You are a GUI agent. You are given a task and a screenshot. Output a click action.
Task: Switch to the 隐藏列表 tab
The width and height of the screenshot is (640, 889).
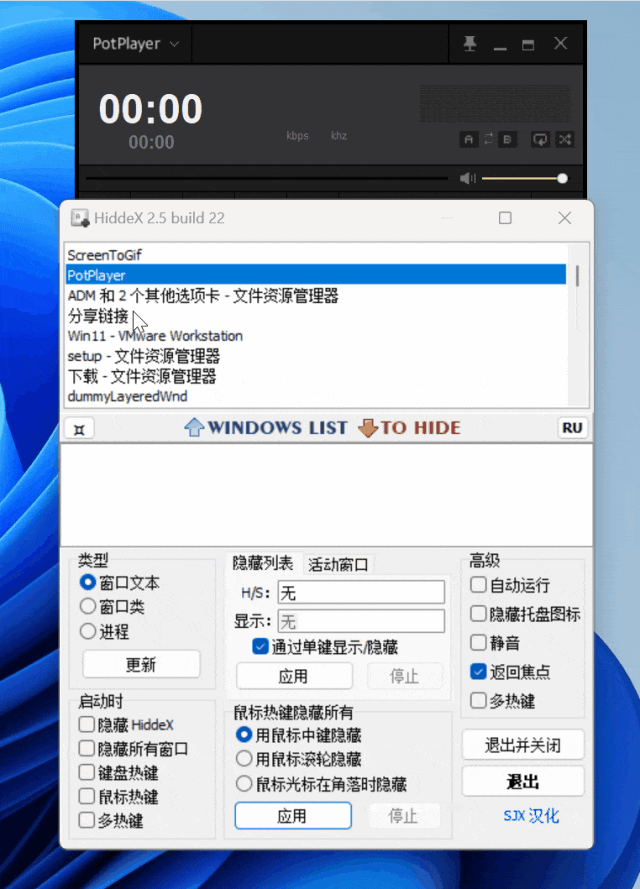coord(263,564)
